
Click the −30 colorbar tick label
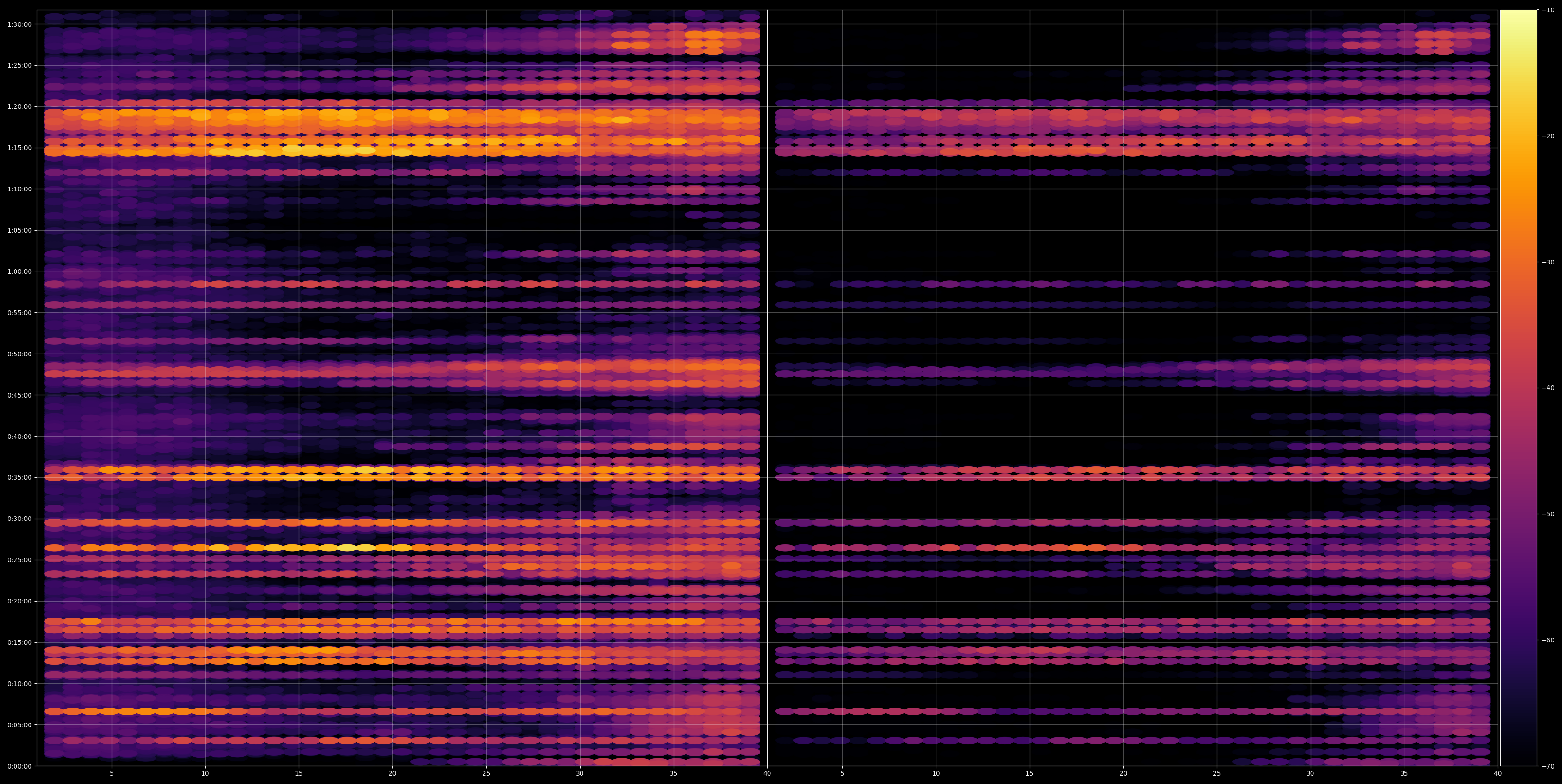click(x=1548, y=262)
